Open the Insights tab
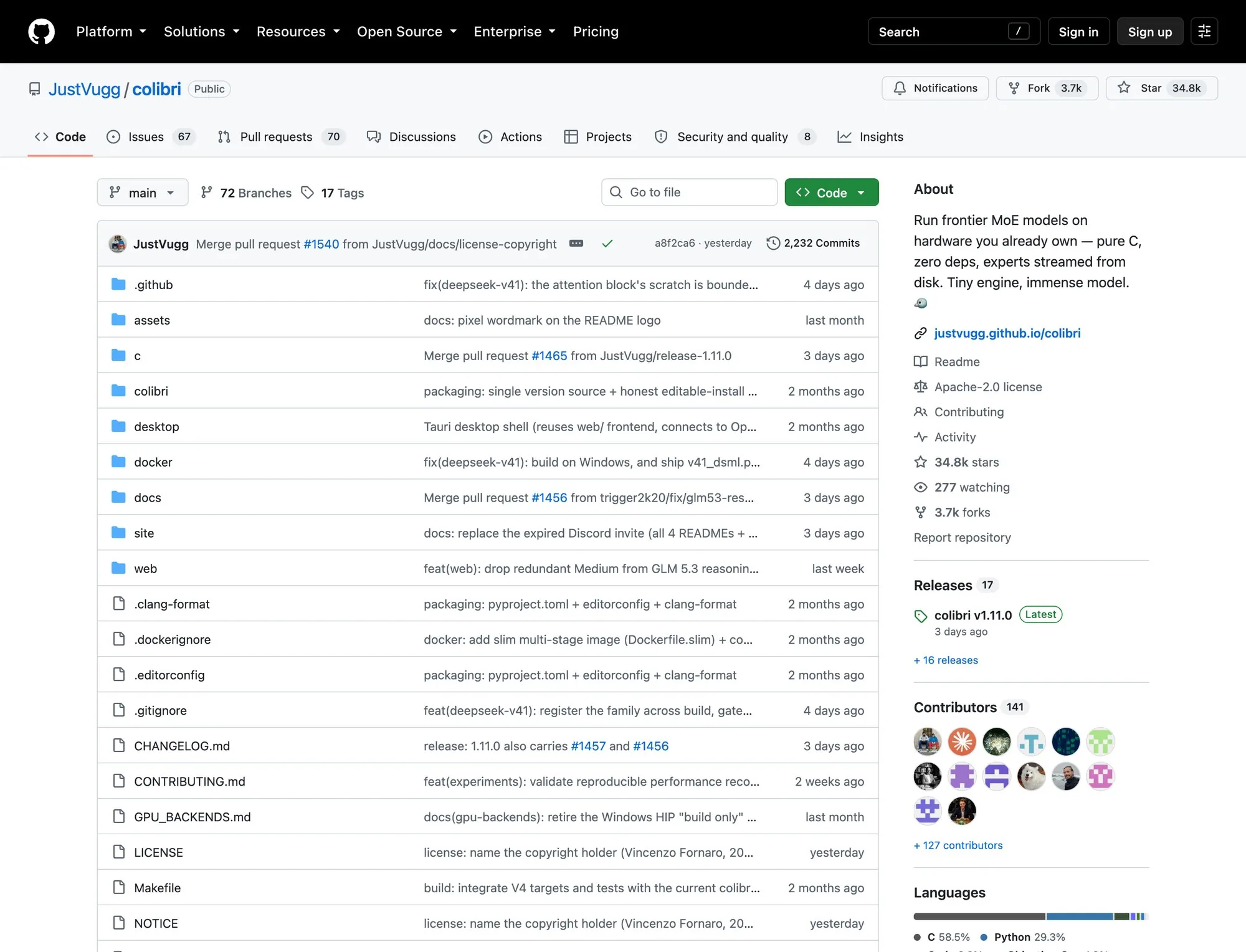The height and width of the screenshot is (952, 1246). (870, 136)
